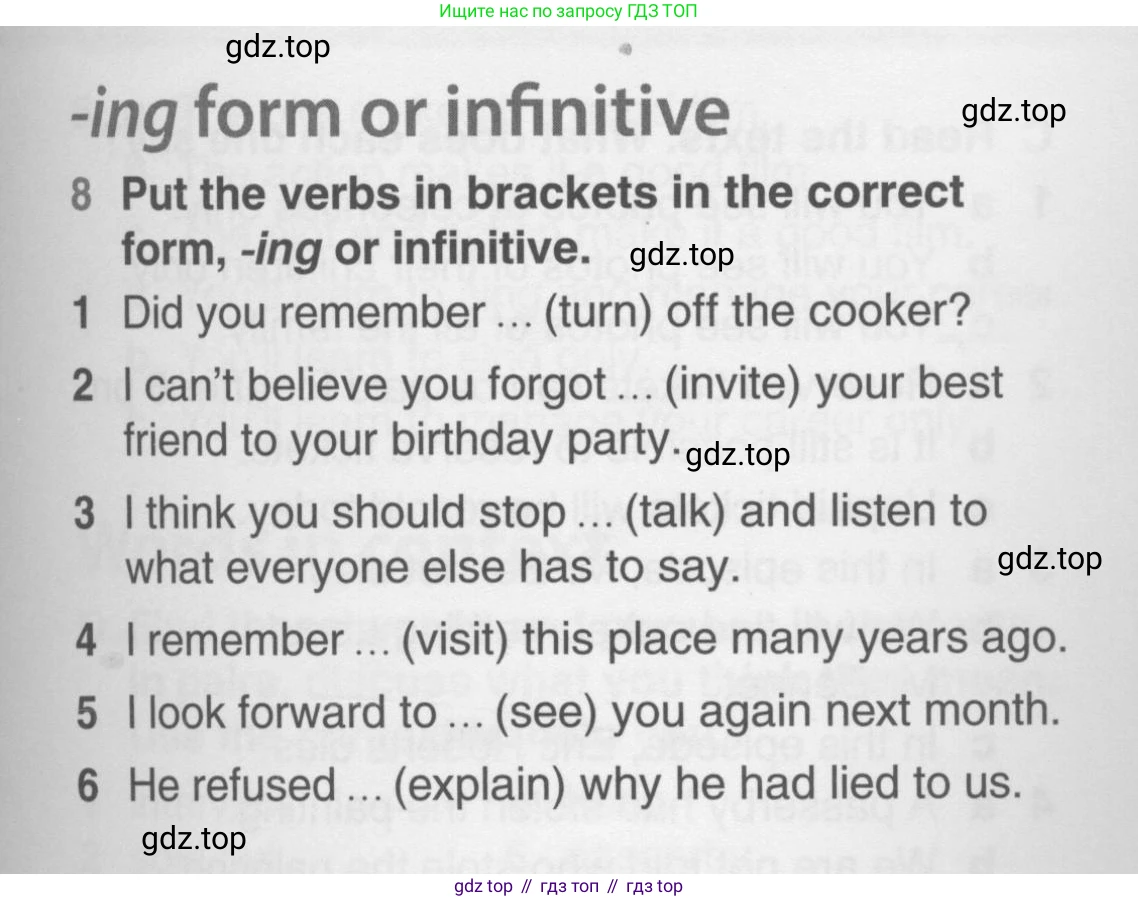The image size is (1138, 901).
Task: Click the gdz.top watermark near "listen to"
Action: pyautogui.click(x=1049, y=558)
